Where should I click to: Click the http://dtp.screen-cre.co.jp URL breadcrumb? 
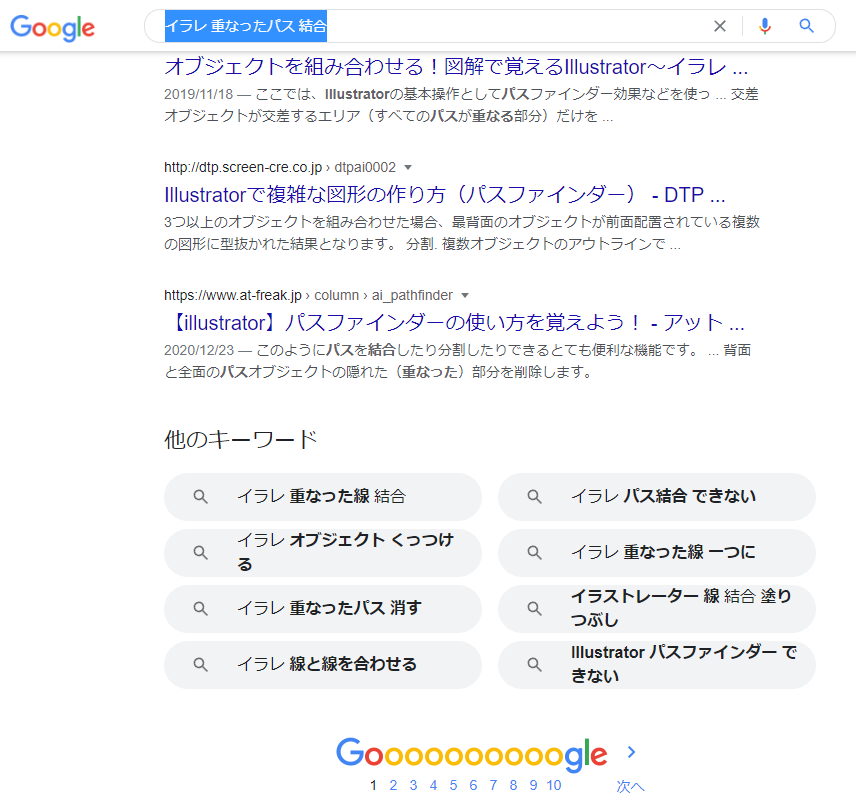[280, 167]
